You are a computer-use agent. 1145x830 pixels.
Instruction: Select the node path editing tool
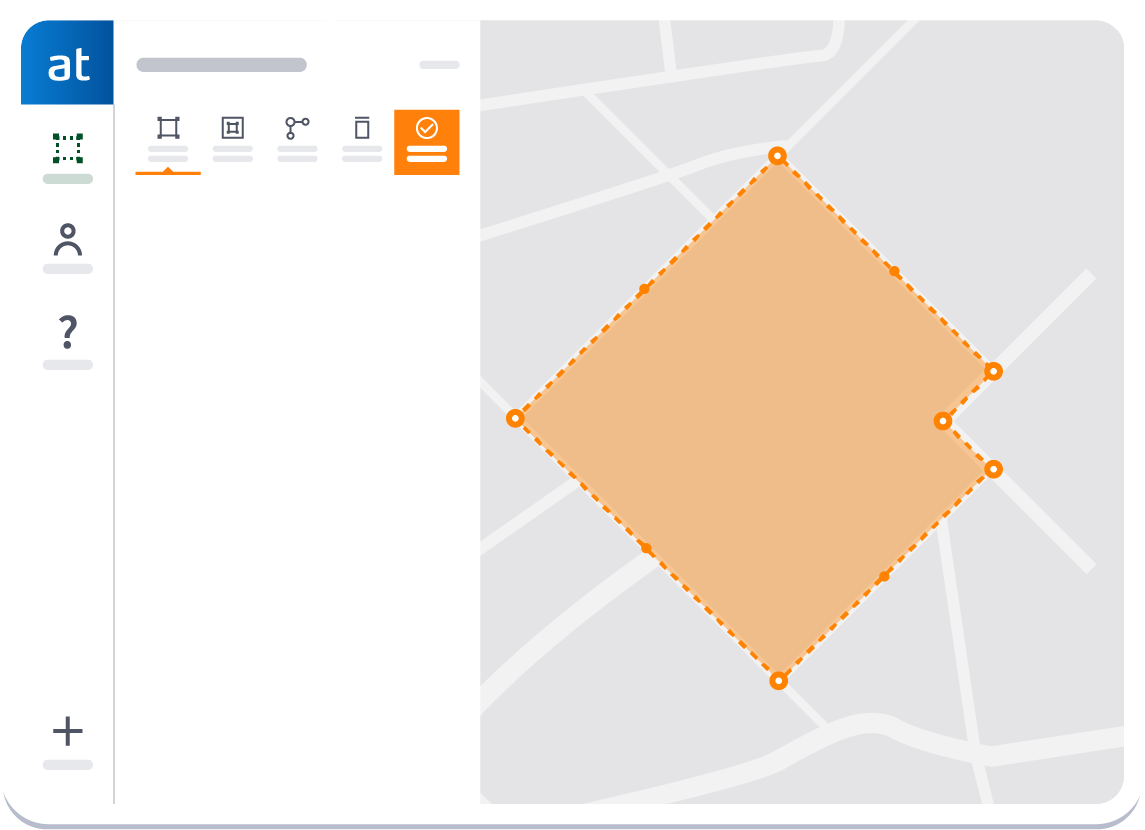point(297,126)
